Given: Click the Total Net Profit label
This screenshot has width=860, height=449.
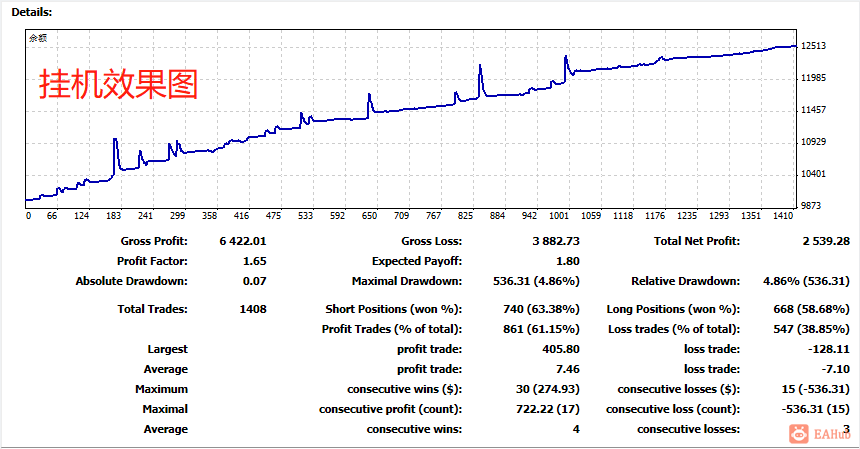Looking at the screenshot, I should pos(697,241).
